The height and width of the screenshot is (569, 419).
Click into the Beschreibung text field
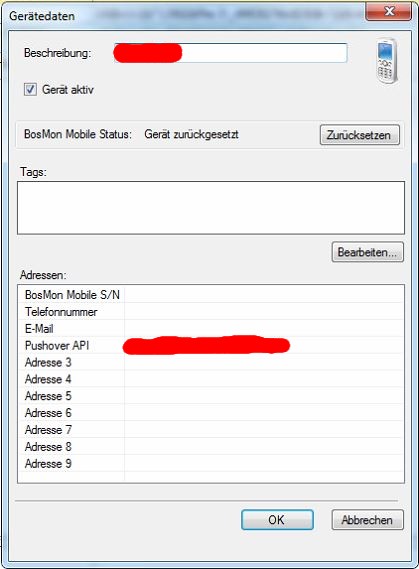(x=230, y=53)
